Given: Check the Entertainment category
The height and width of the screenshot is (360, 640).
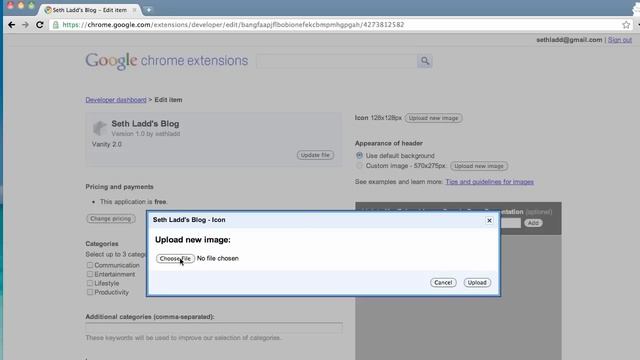Looking at the screenshot, I should coord(90,274).
